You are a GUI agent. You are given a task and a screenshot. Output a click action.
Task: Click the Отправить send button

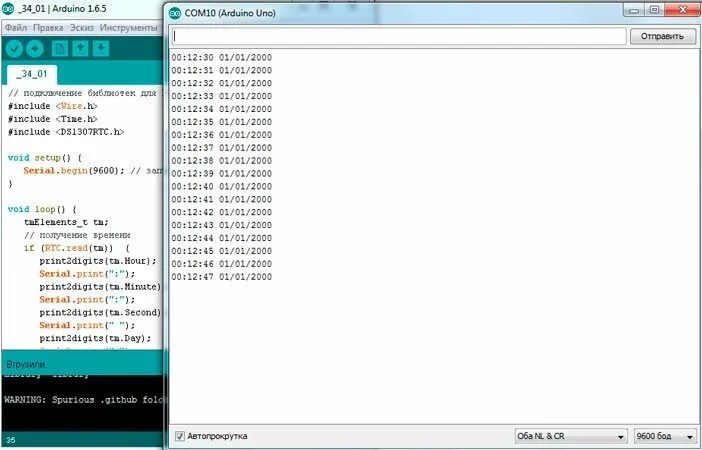662,36
